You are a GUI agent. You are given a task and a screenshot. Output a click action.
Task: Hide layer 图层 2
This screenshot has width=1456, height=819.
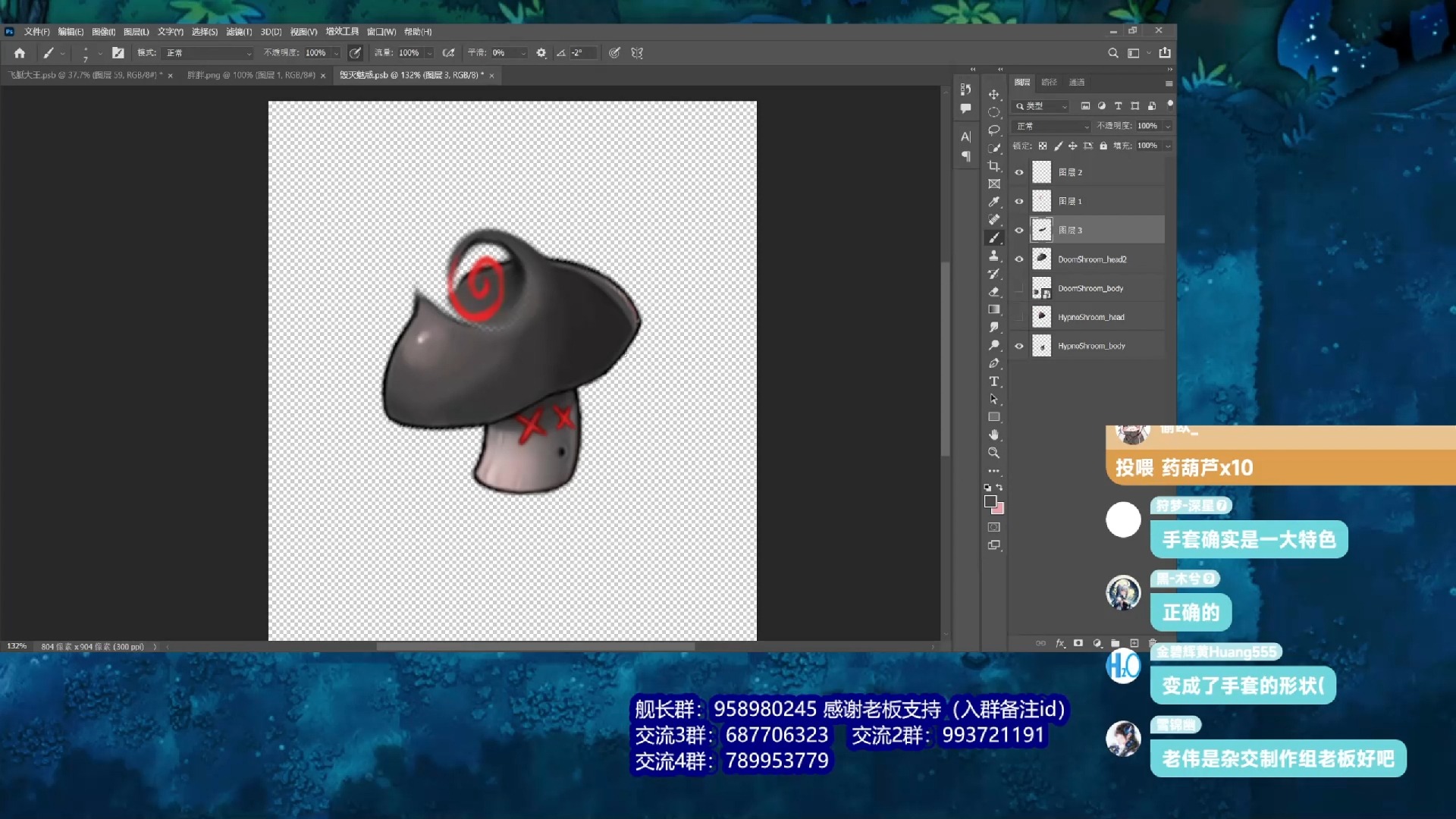pos(1019,173)
